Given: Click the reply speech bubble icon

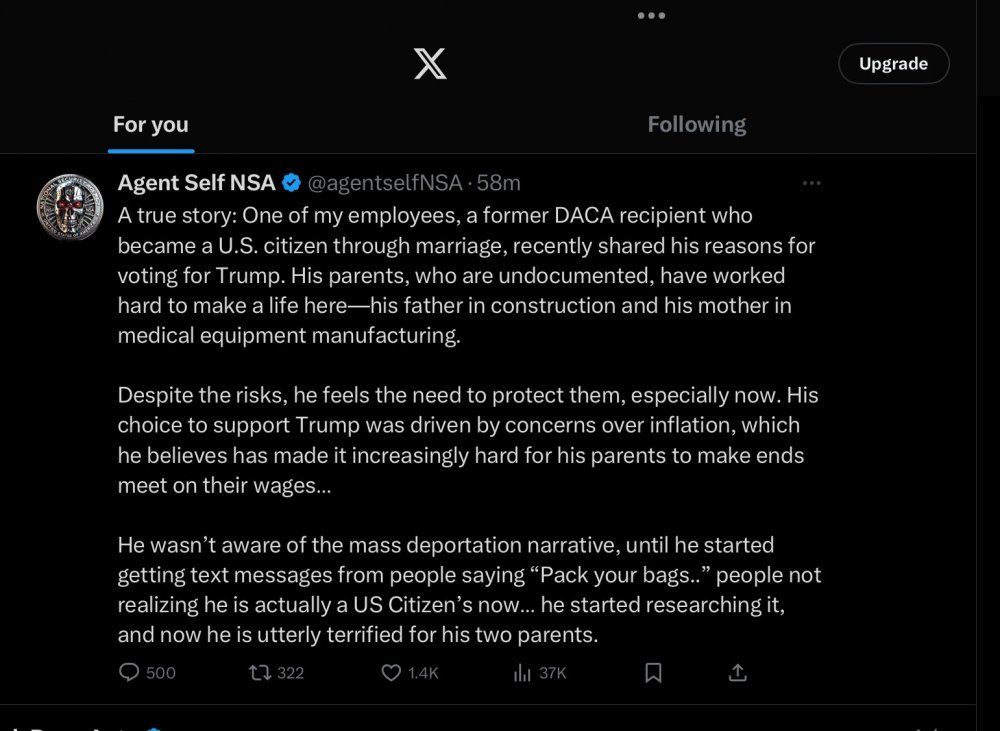Looking at the screenshot, I should coord(129,673).
